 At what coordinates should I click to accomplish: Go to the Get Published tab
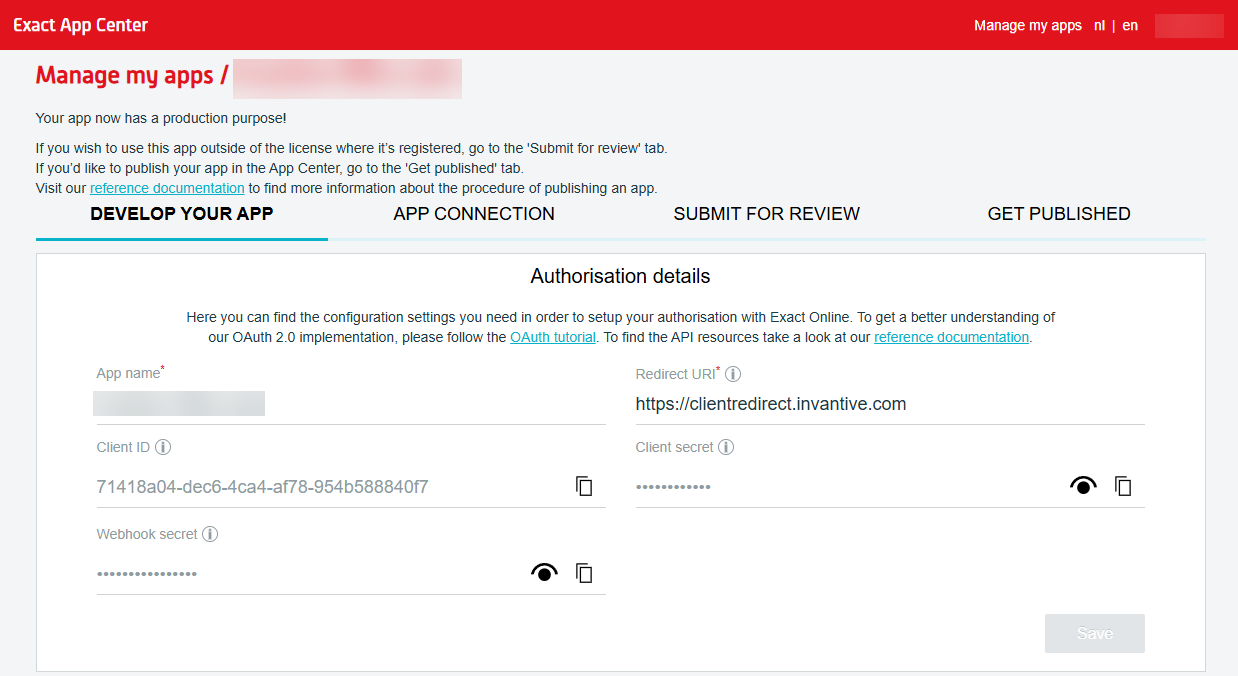1058,214
